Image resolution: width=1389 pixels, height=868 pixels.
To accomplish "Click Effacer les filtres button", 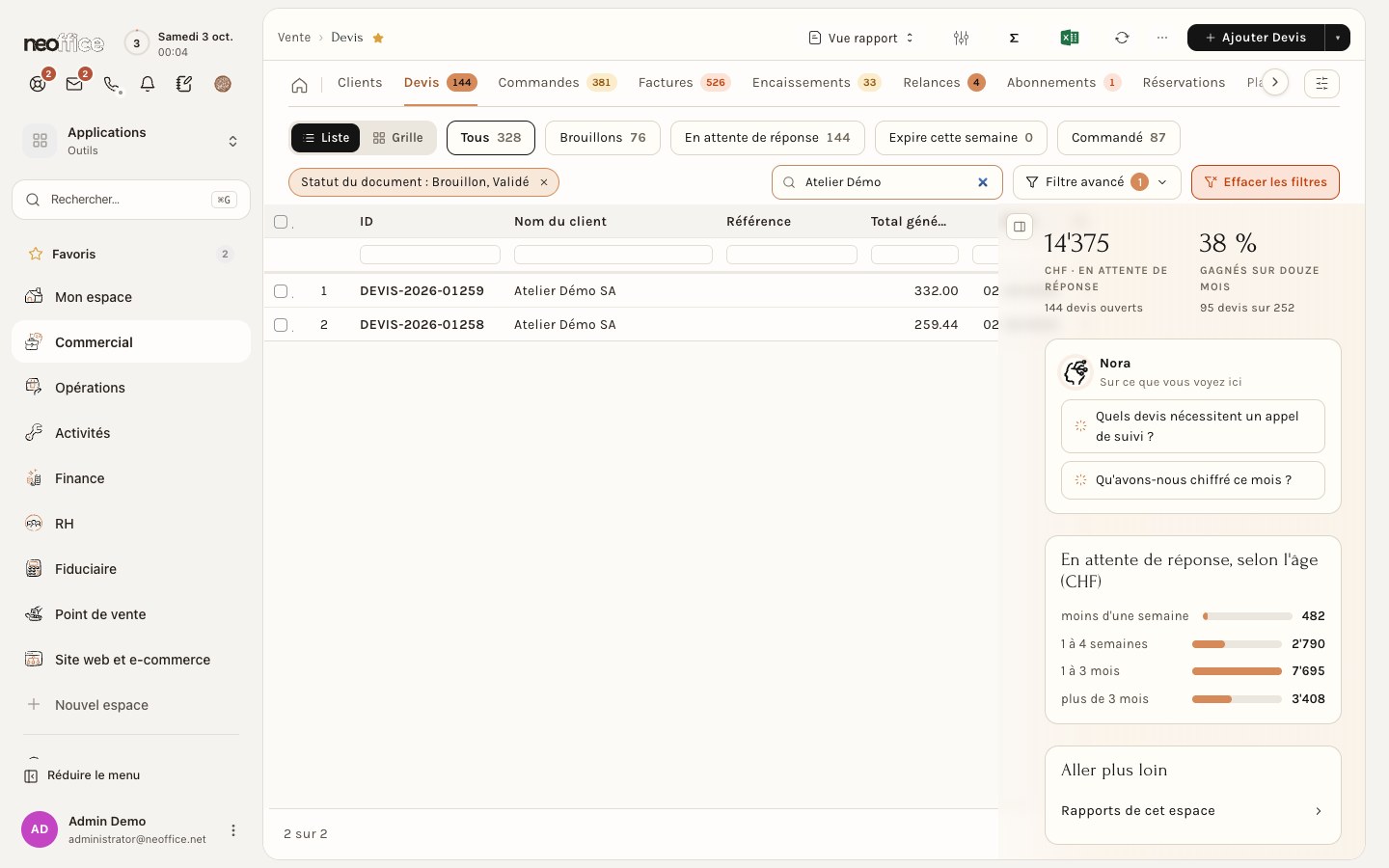I will click(1266, 182).
